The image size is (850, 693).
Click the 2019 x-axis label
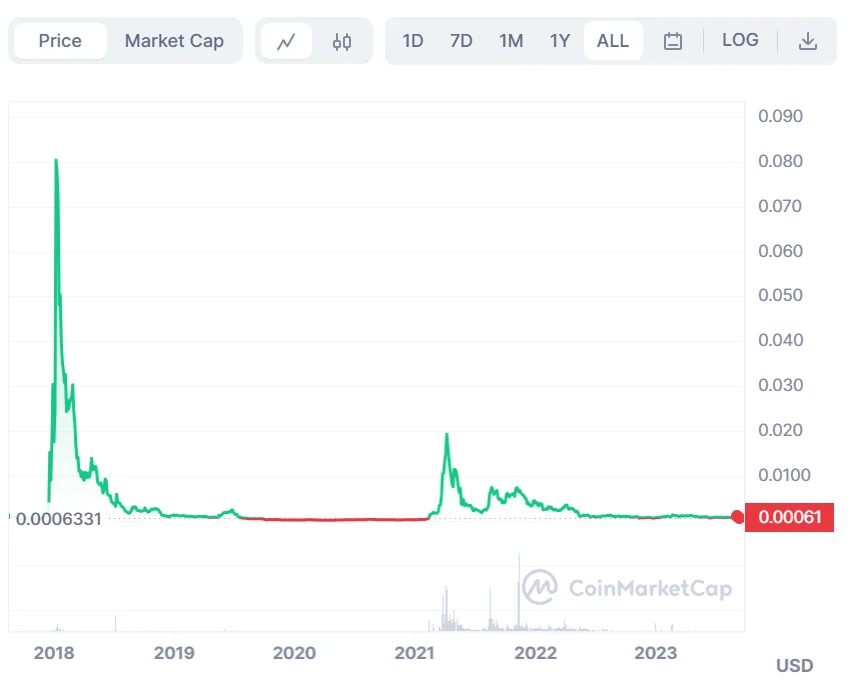pyautogui.click(x=174, y=653)
